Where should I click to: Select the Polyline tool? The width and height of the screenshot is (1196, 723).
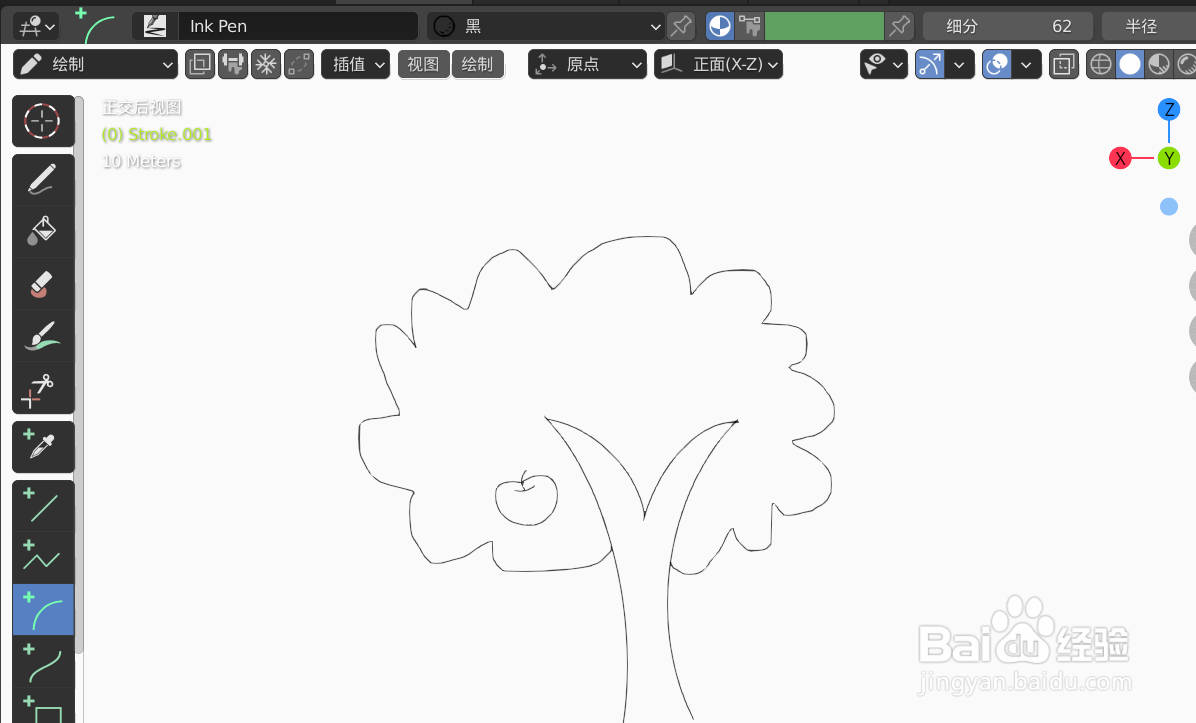[43, 558]
